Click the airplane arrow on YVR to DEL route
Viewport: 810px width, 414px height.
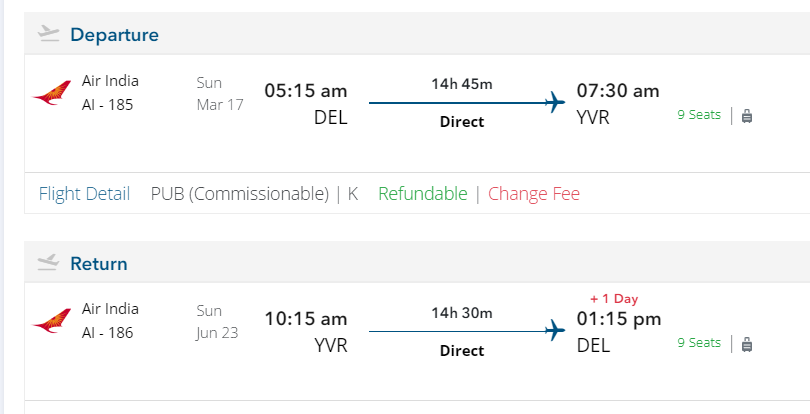pos(556,330)
